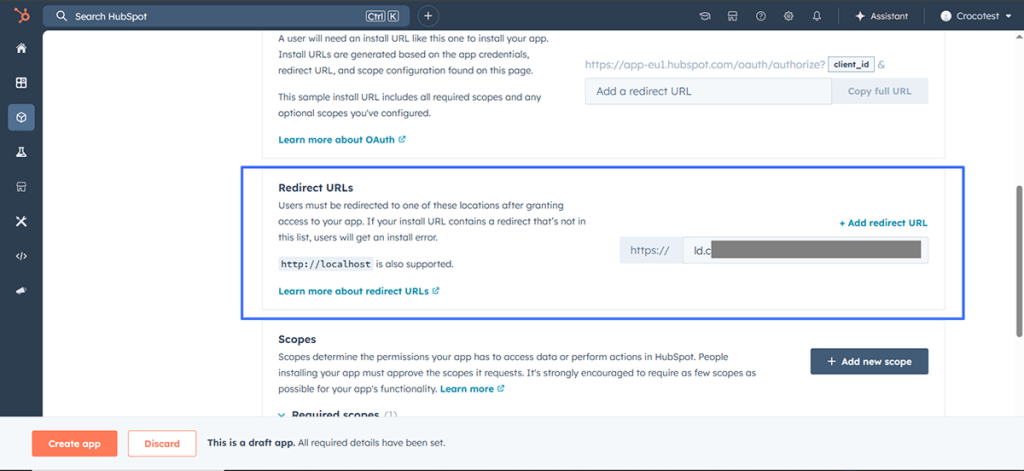Click the redirect URL text field
The image size is (1024, 471).
pyautogui.click(x=805, y=250)
